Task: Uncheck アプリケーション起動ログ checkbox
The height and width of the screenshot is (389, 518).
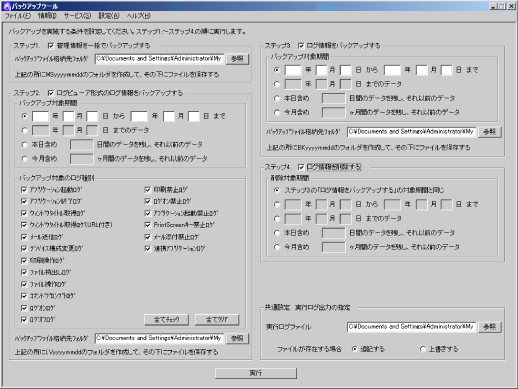Action: tap(24, 190)
